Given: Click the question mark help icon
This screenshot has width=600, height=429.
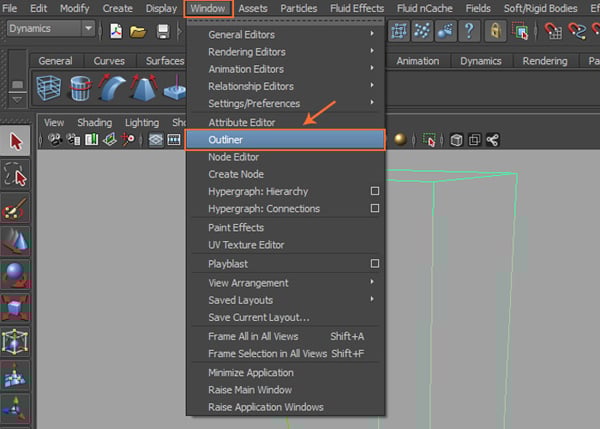Looking at the screenshot, I should tap(469, 31).
